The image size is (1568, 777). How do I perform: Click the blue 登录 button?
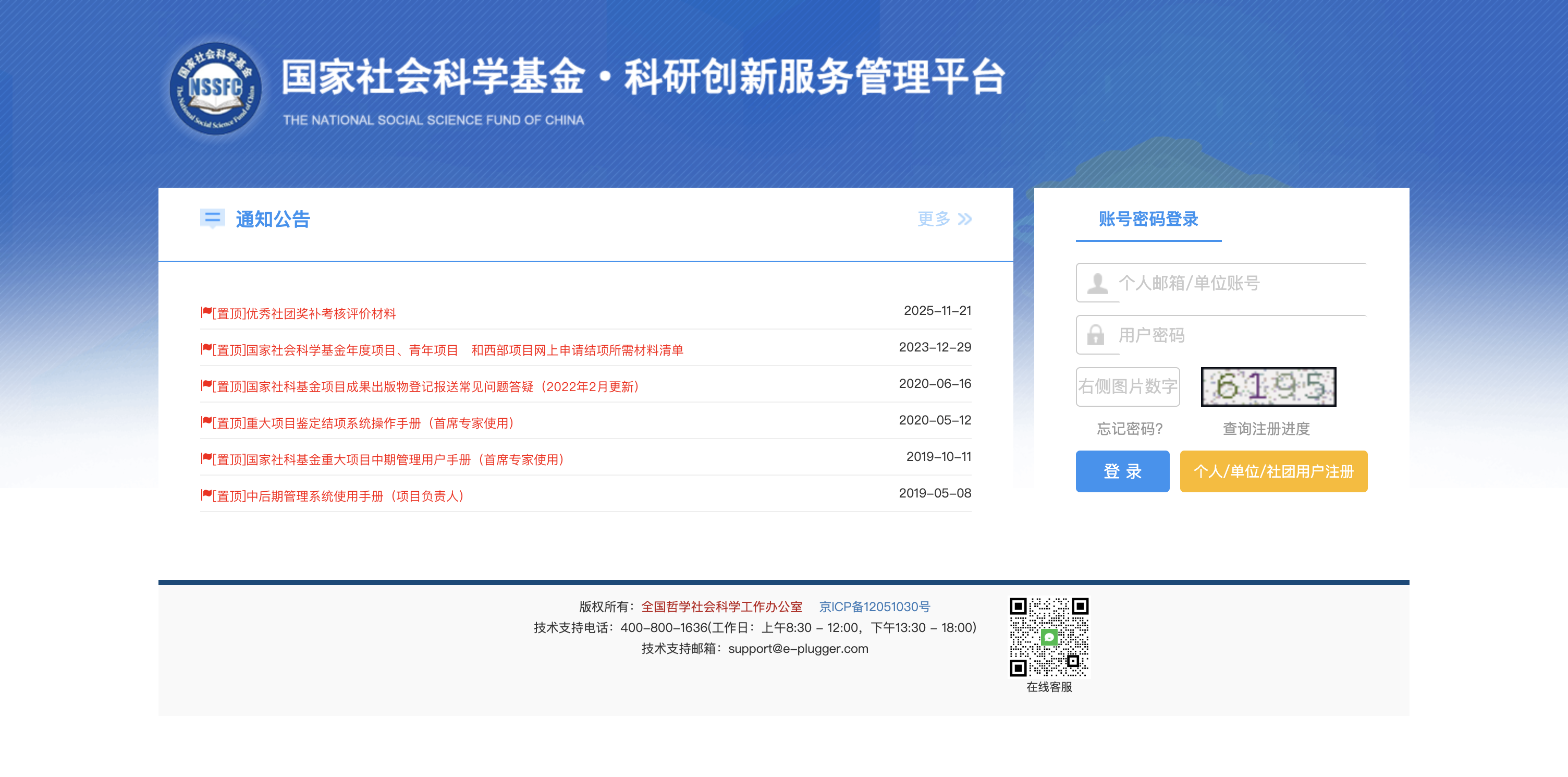click(x=1122, y=471)
